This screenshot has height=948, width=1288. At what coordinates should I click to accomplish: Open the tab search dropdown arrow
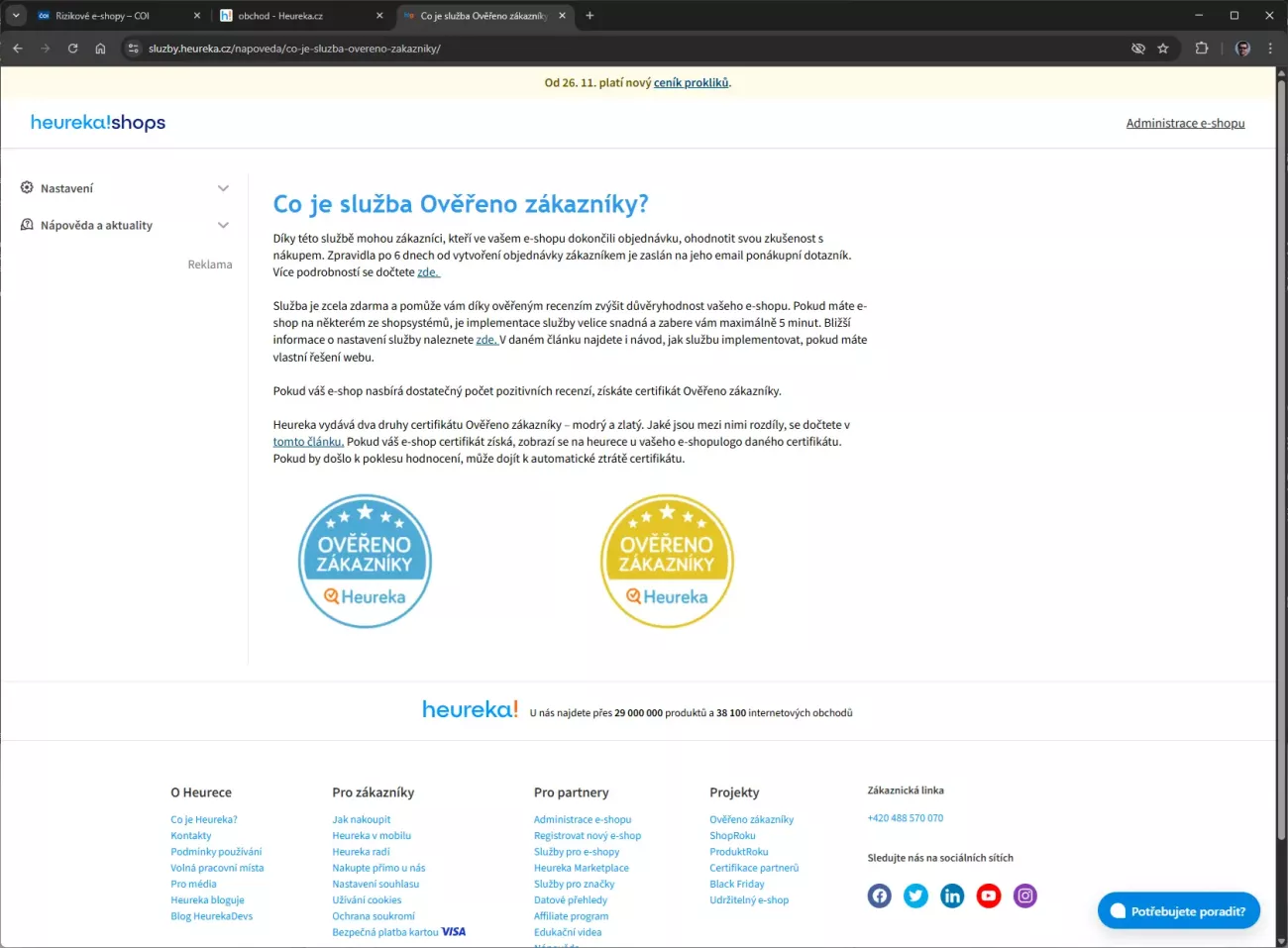click(x=16, y=16)
